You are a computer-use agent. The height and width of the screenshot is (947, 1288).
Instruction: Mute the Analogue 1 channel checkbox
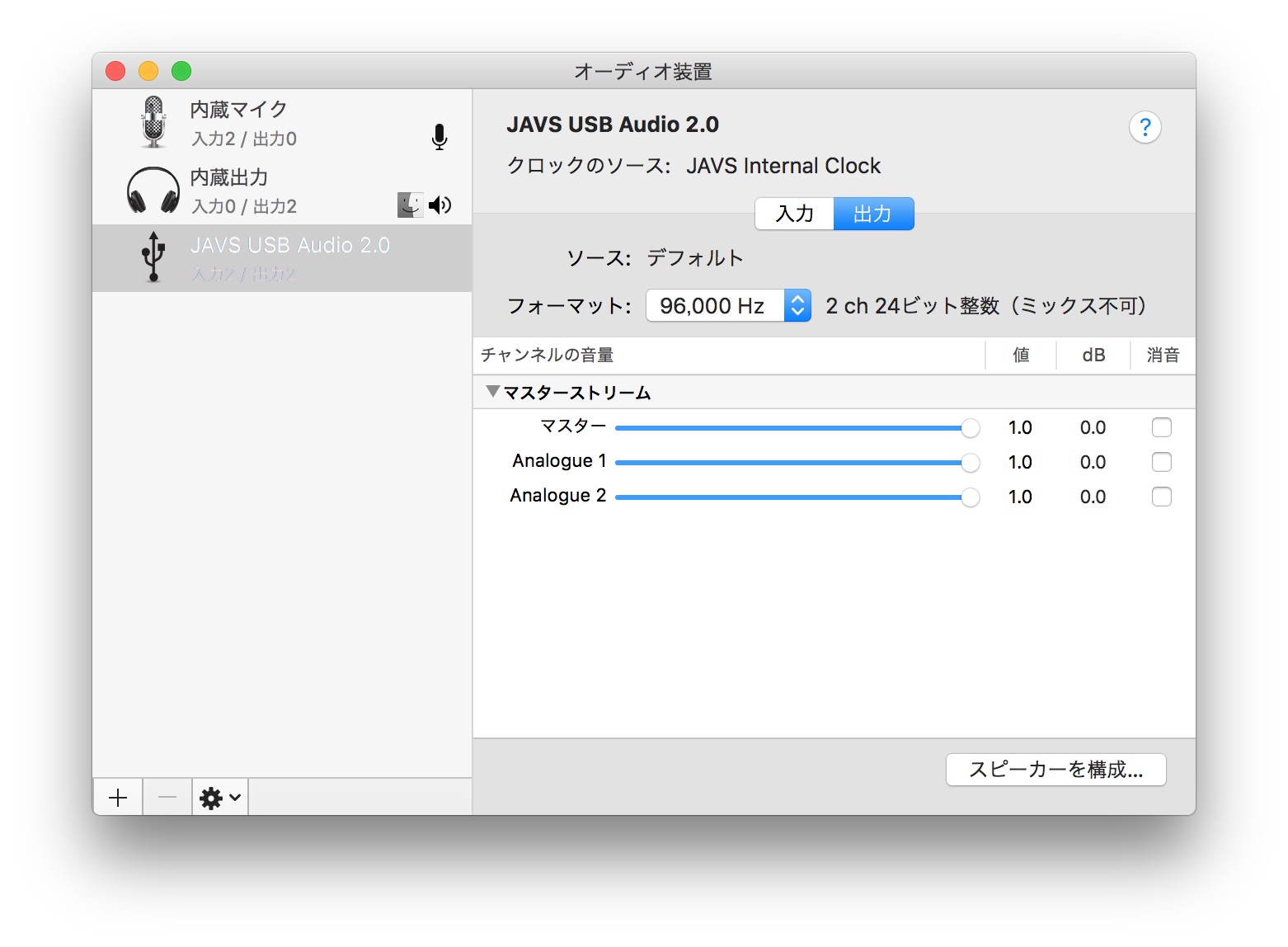point(1162,462)
